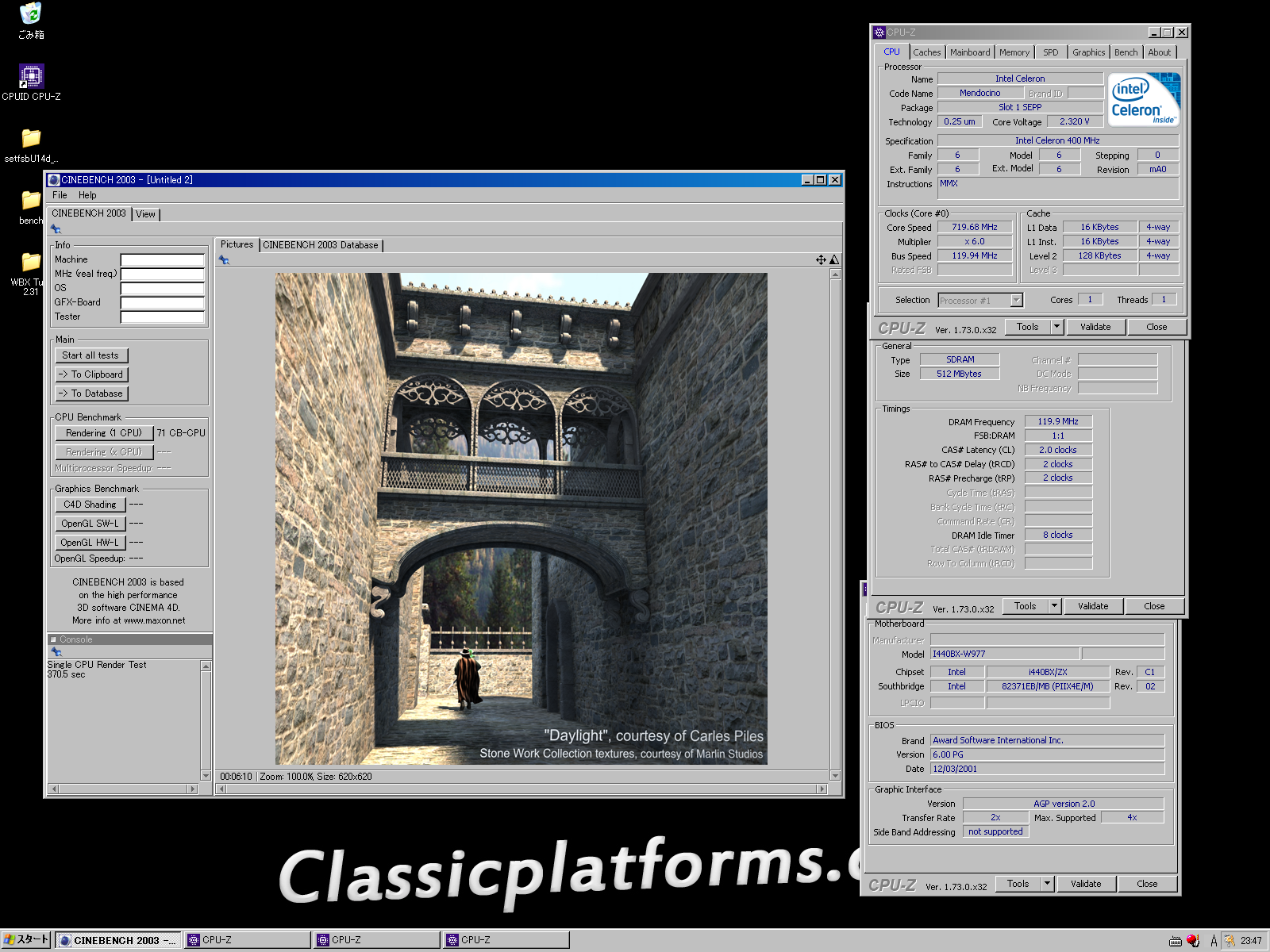Click the rendered Daylight image
This screenshot has width=1270, height=952.
point(521,519)
